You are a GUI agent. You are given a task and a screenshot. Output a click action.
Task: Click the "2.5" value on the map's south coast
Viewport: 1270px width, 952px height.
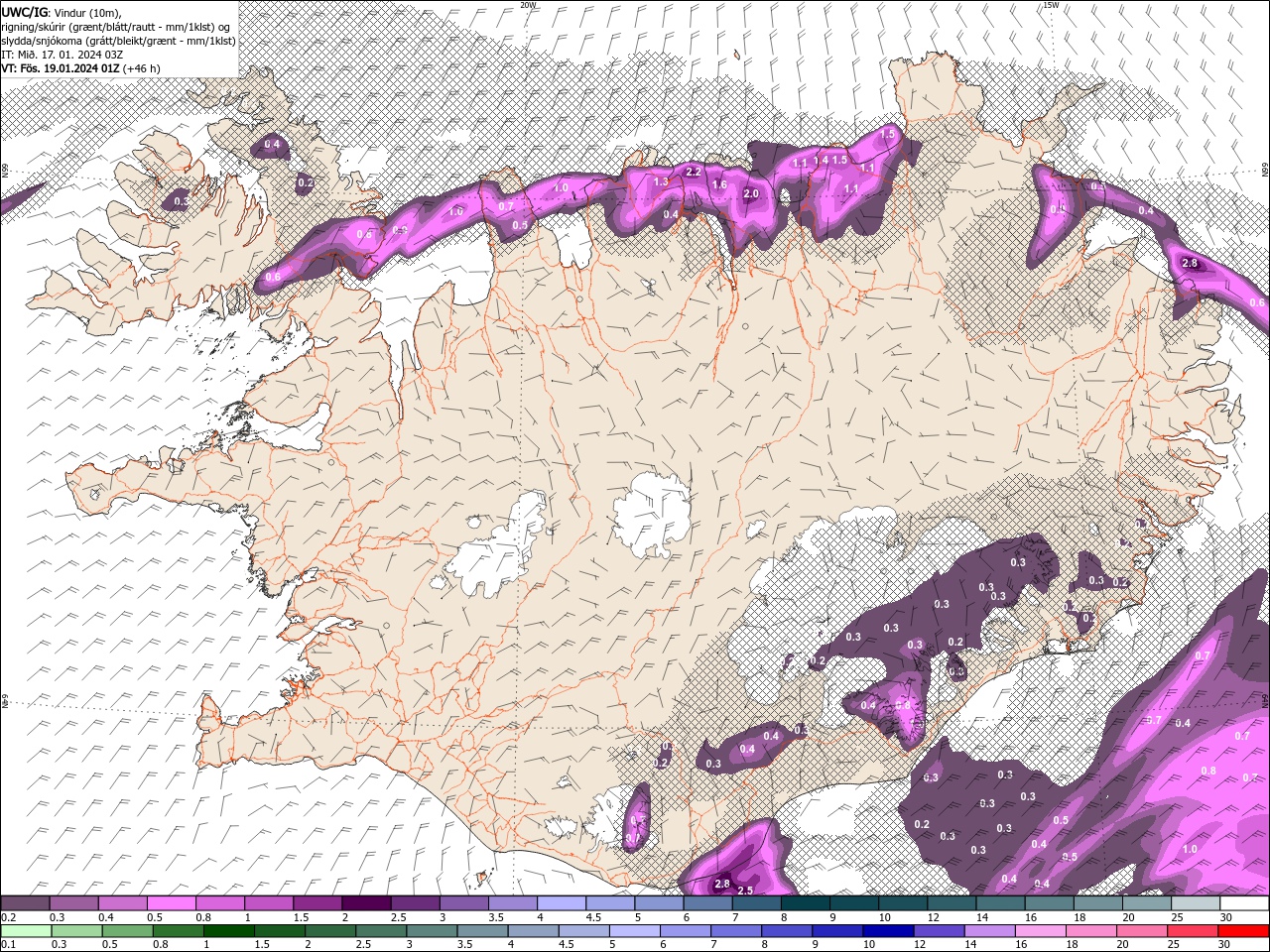click(x=746, y=891)
